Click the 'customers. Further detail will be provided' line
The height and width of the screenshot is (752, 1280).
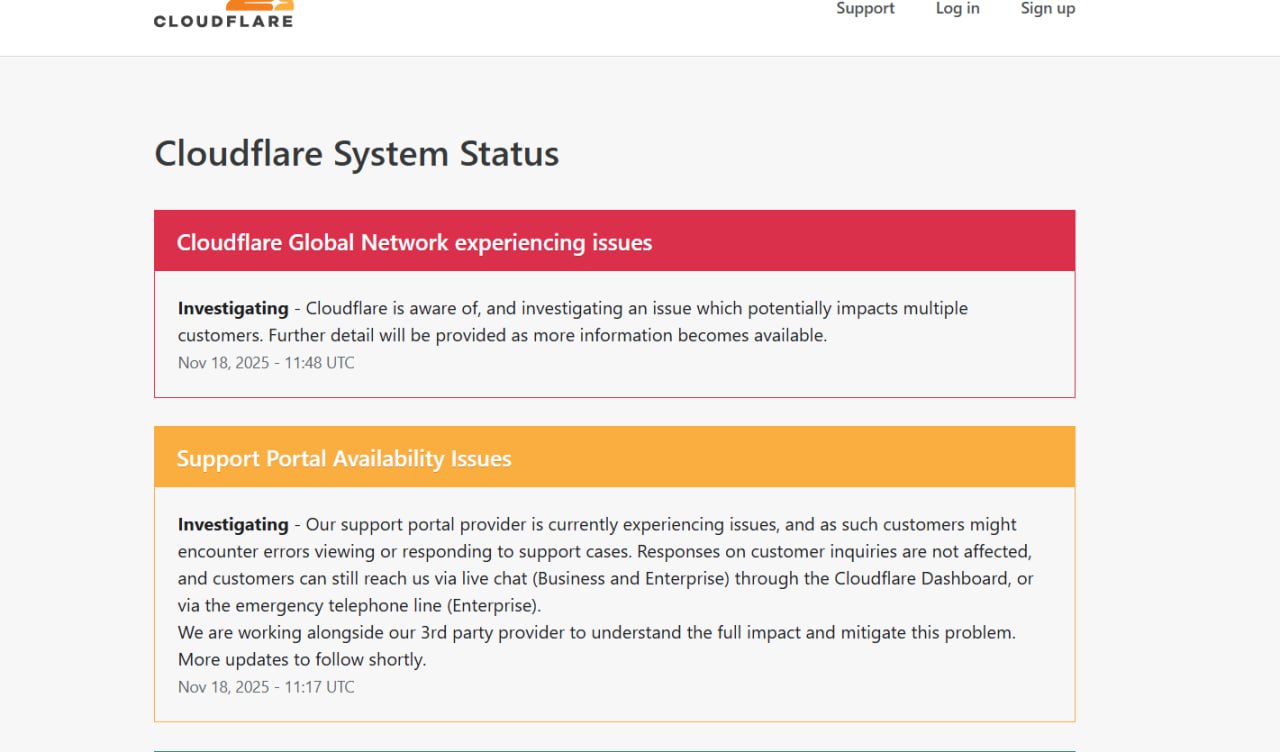click(502, 335)
